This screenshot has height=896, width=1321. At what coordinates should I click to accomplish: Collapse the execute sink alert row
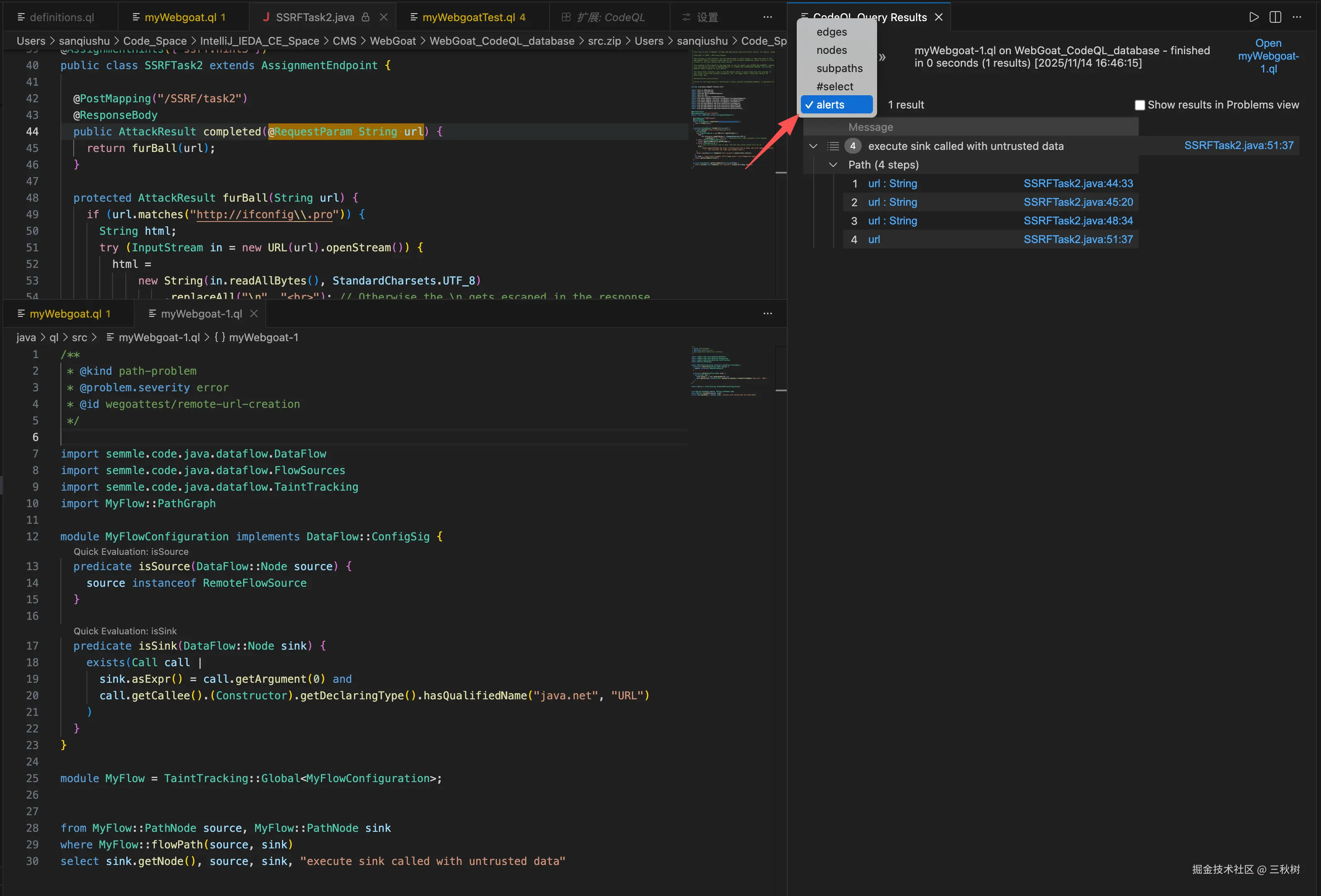(813, 146)
